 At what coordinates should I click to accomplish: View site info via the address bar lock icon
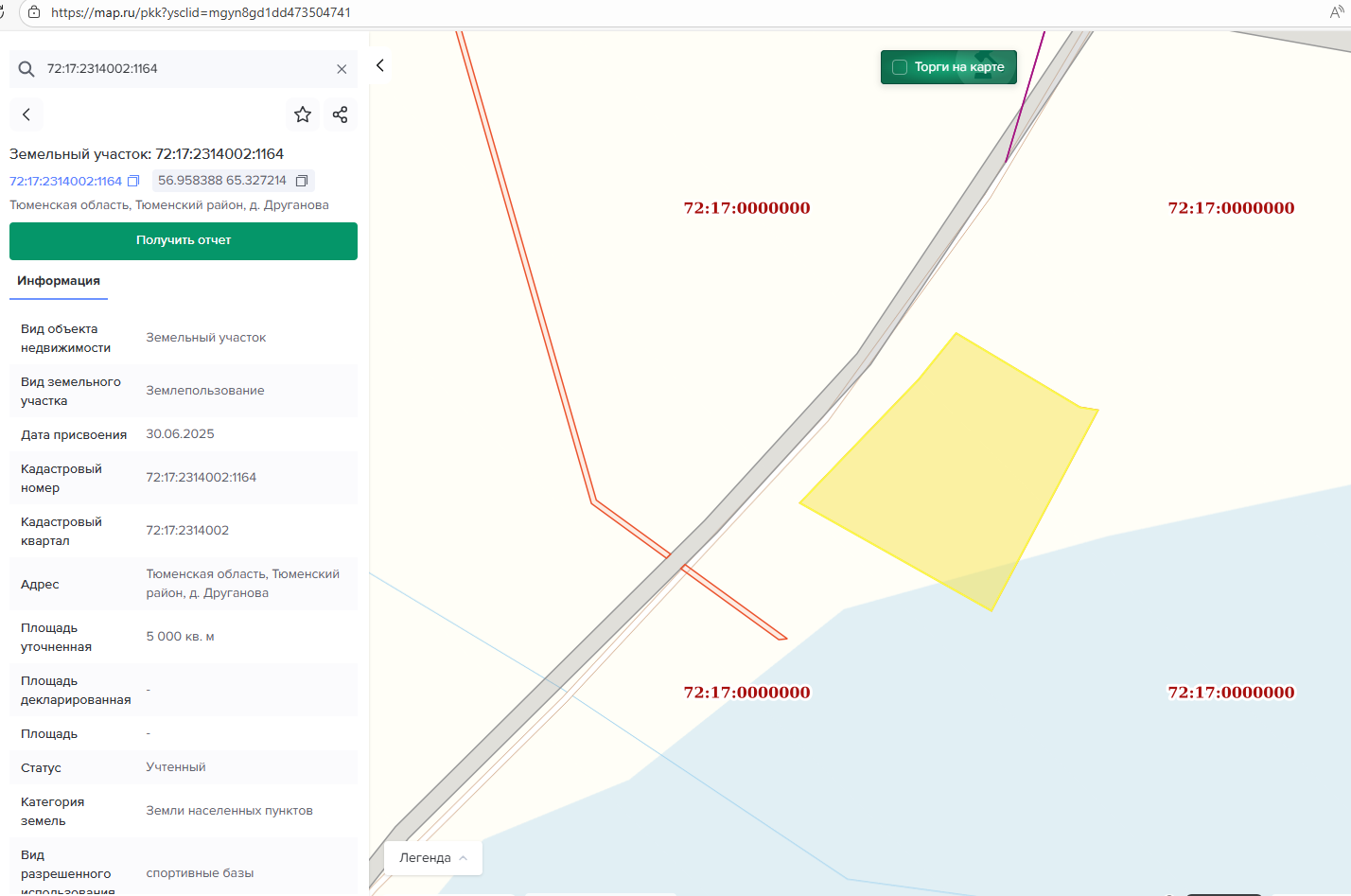[x=34, y=12]
